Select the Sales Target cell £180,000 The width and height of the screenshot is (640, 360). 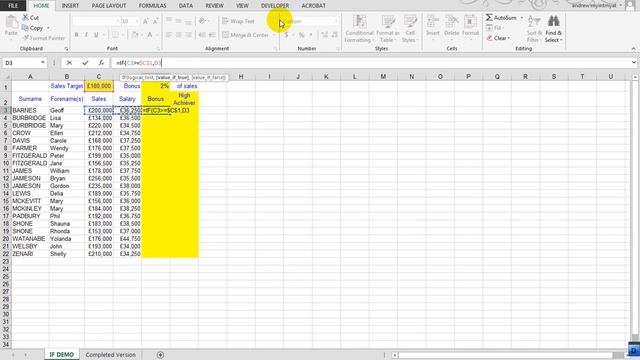99,86
